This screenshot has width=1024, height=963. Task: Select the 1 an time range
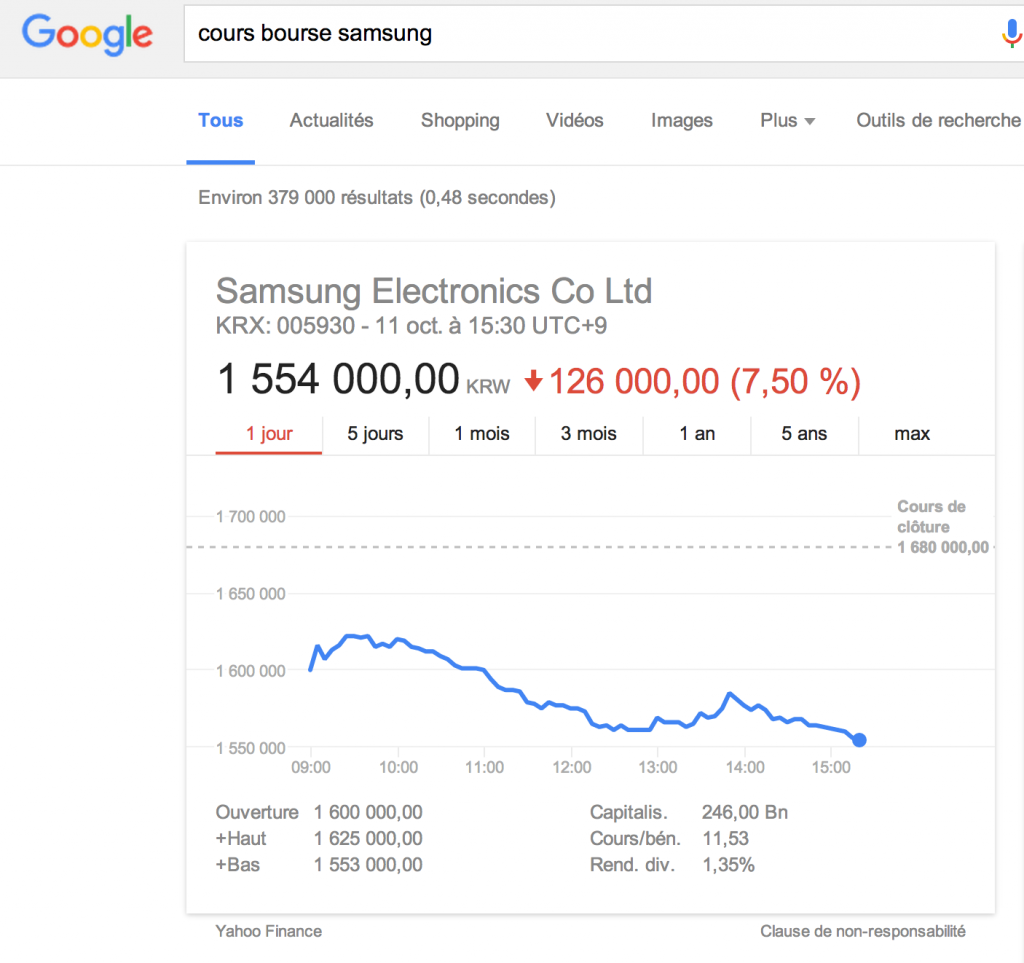tap(697, 434)
